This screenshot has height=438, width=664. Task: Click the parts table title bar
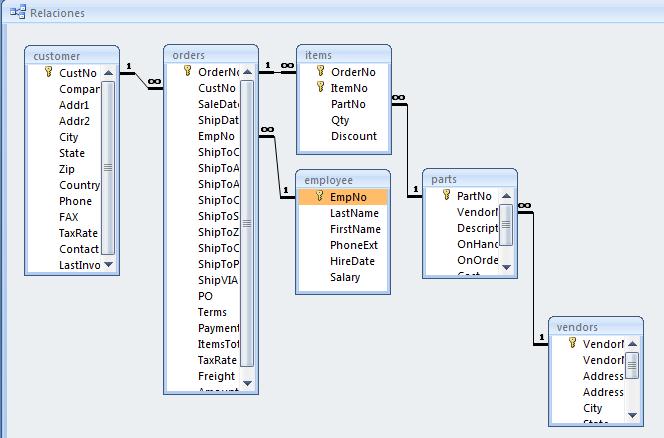470,179
